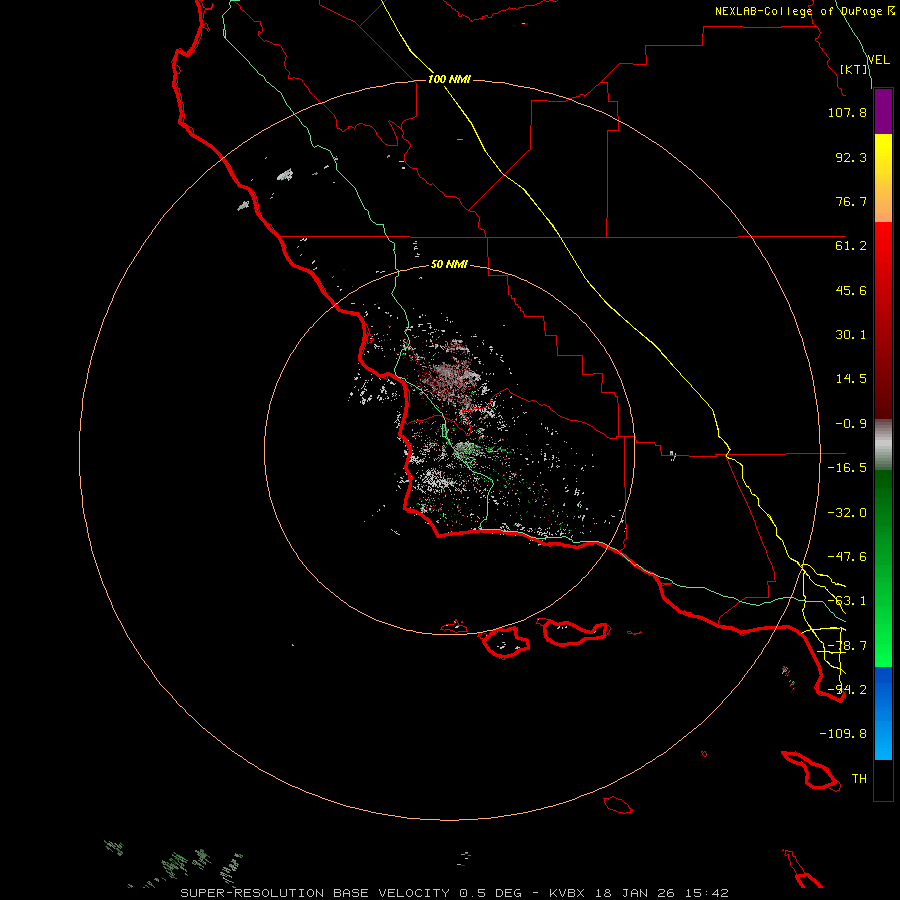
Task: Click the 30.1 velocity scale value
Action: [851, 335]
